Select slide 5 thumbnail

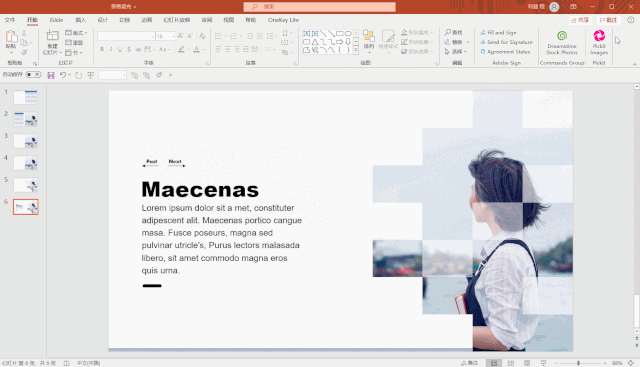(x=25, y=185)
